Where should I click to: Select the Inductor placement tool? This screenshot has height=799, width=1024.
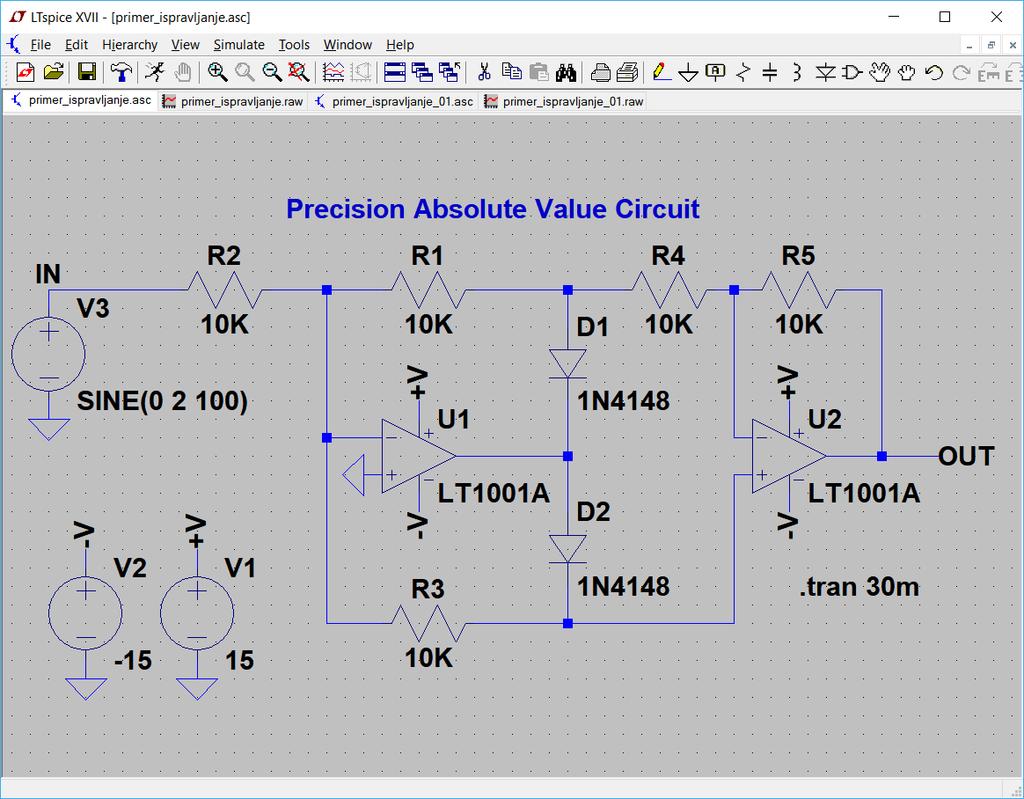pyautogui.click(x=797, y=72)
